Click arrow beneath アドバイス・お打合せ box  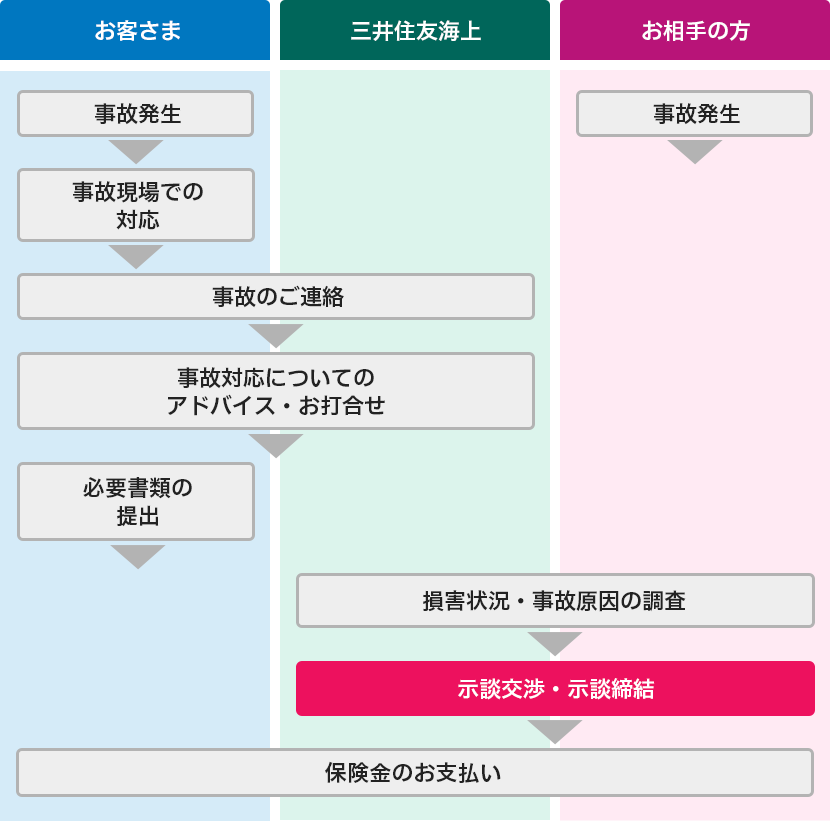click(x=276, y=446)
